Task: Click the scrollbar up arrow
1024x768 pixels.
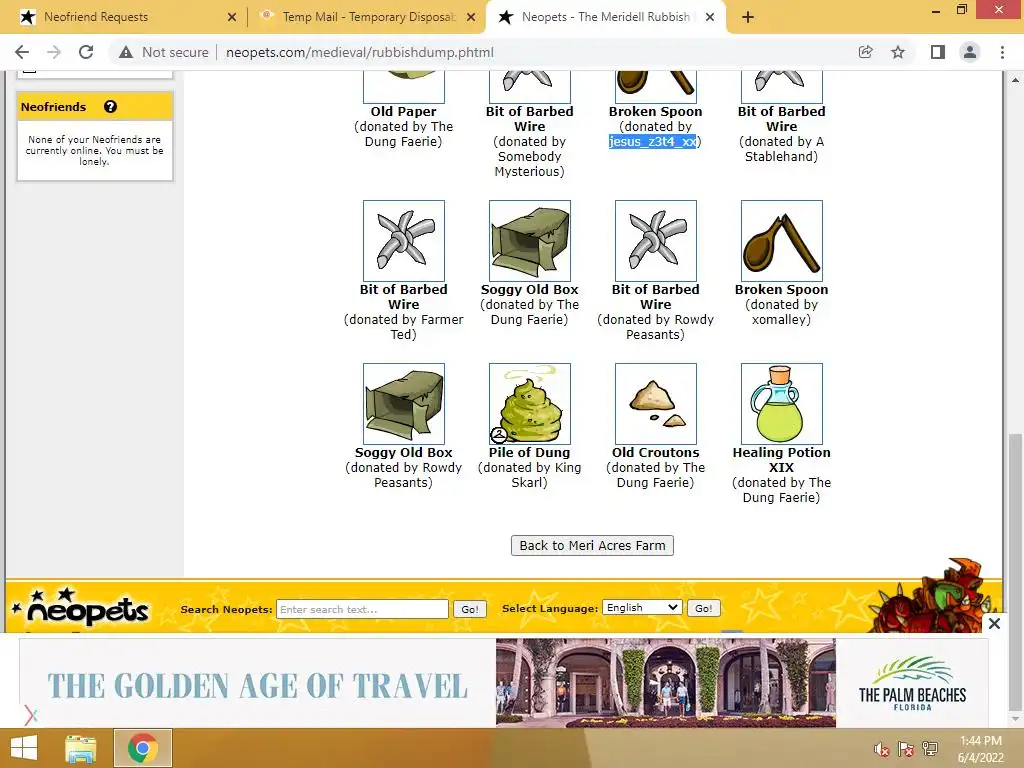Action: point(1015,80)
